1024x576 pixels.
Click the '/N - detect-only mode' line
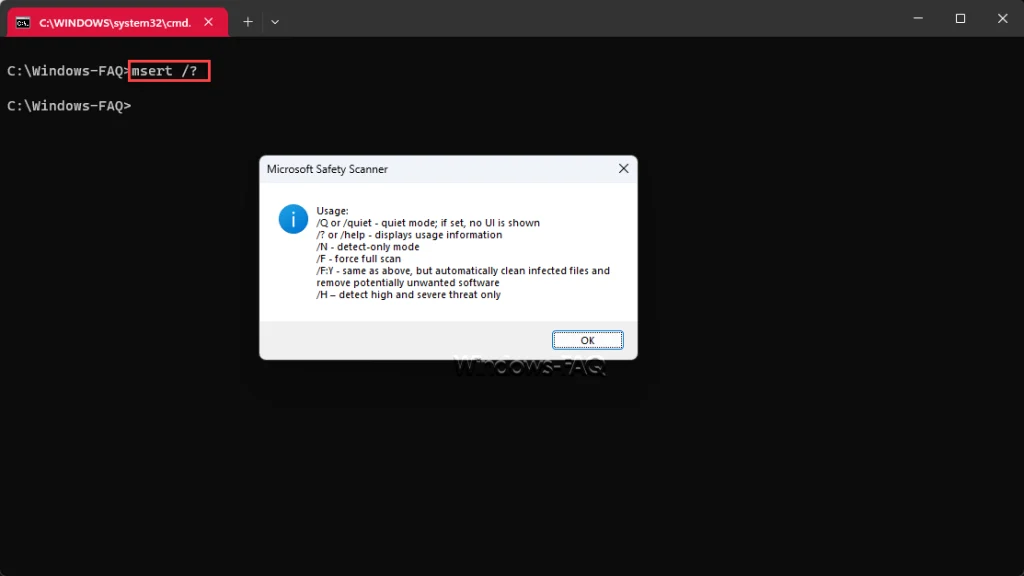click(368, 247)
